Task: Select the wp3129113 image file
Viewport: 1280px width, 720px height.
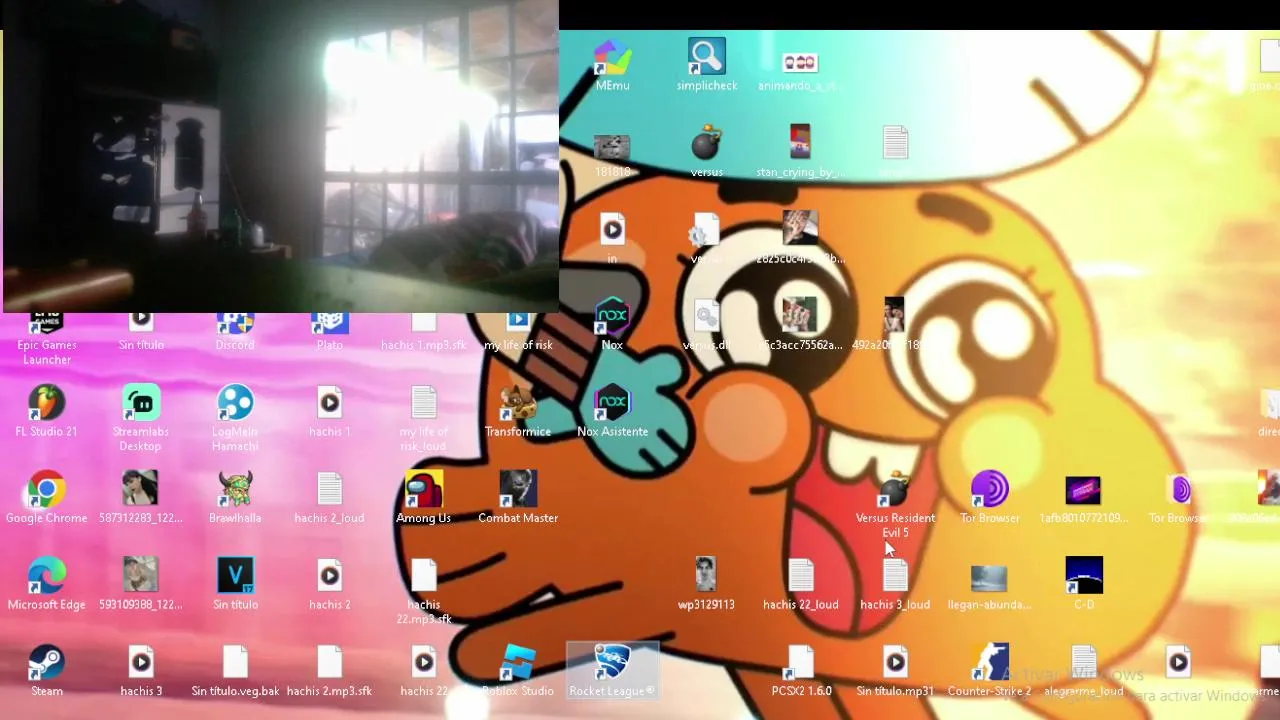Action: pos(707,585)
